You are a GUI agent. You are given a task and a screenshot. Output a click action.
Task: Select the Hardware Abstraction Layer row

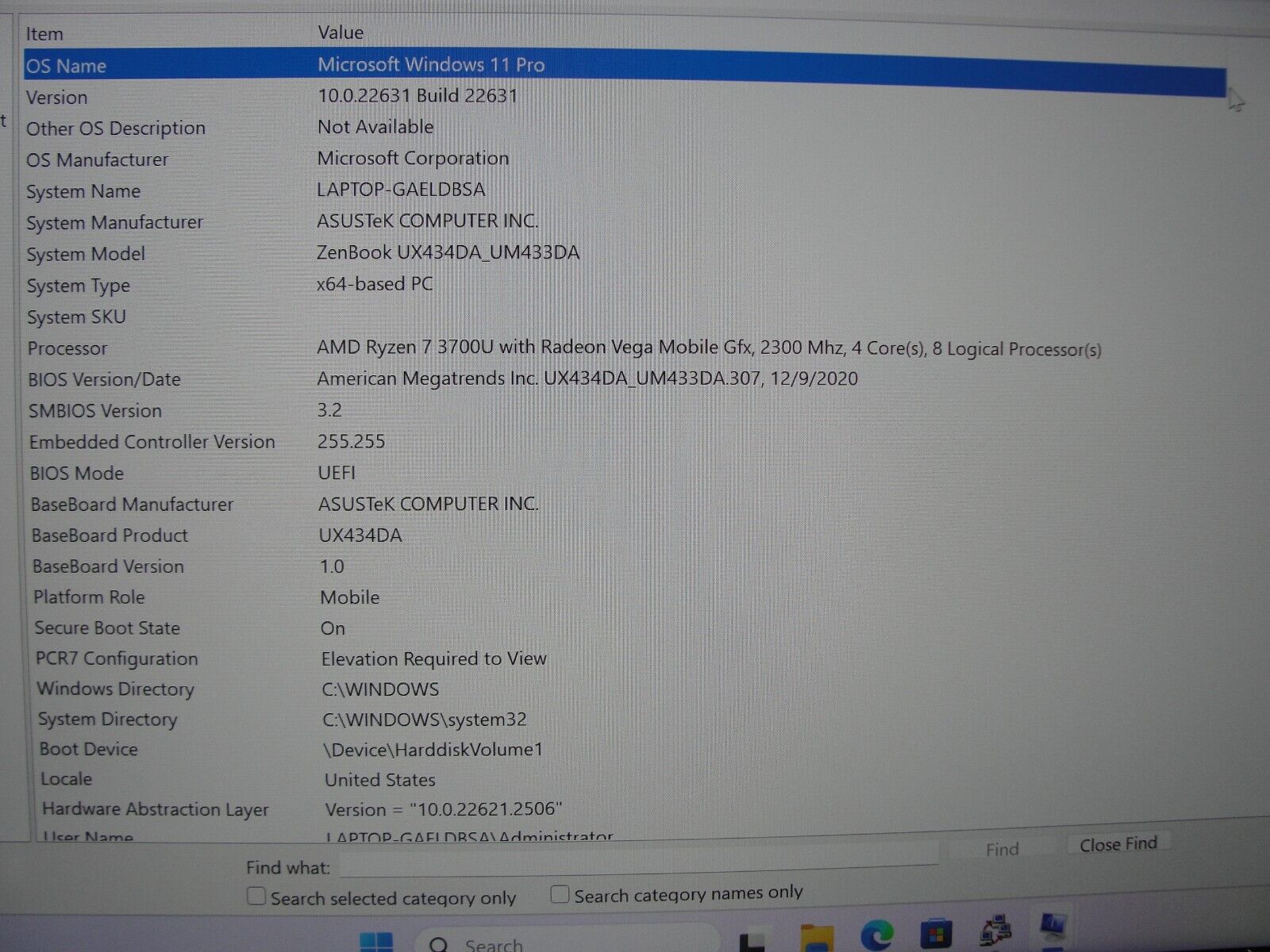click(x=625, y=809)
